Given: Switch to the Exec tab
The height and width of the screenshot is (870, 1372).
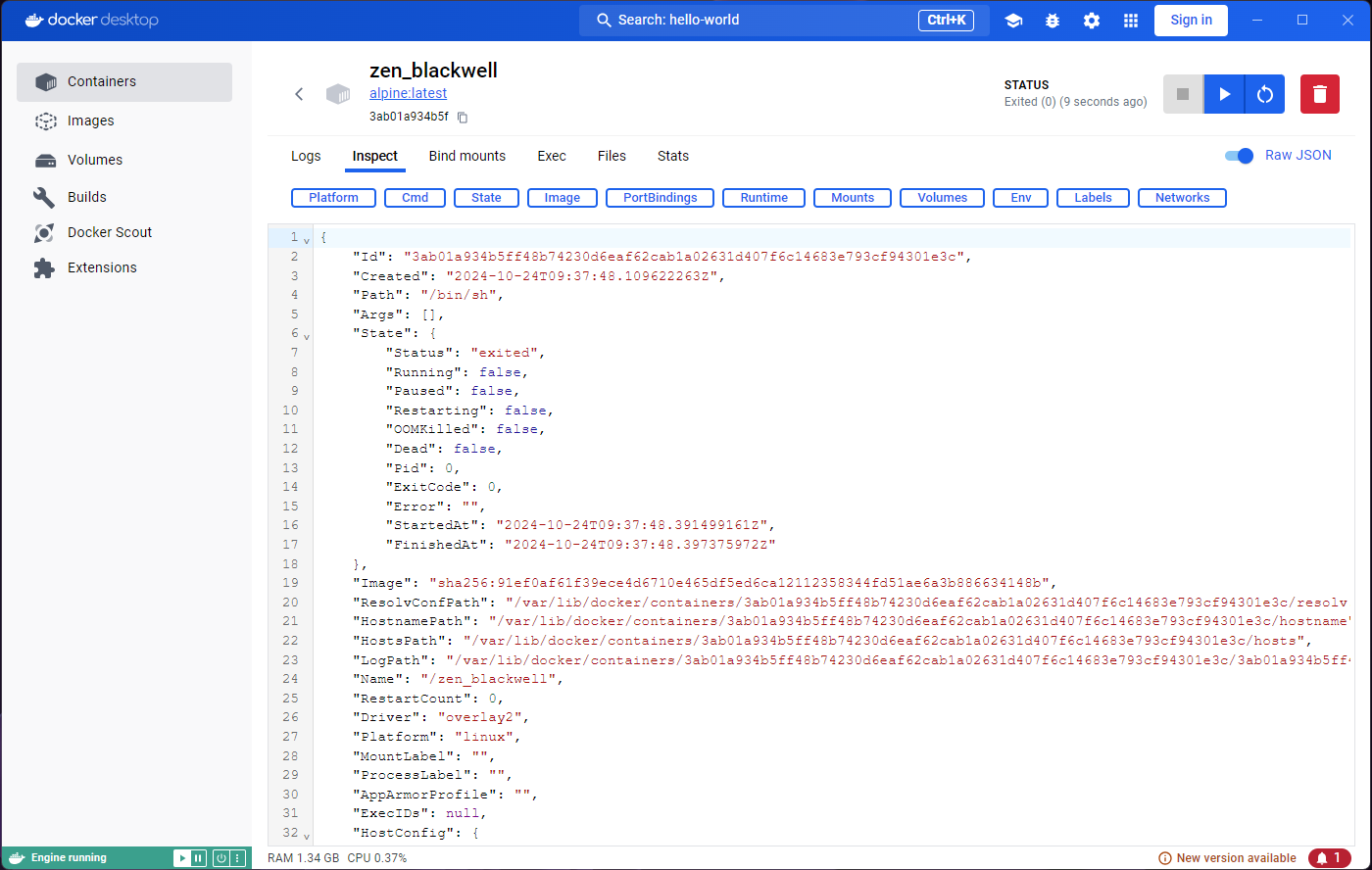Looking at the screenshot, I should coord(552,156).
